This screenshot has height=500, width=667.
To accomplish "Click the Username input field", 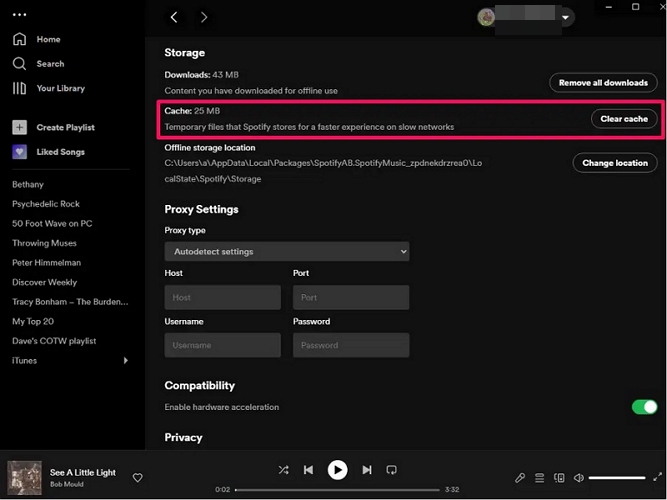I will pos(222,345).
